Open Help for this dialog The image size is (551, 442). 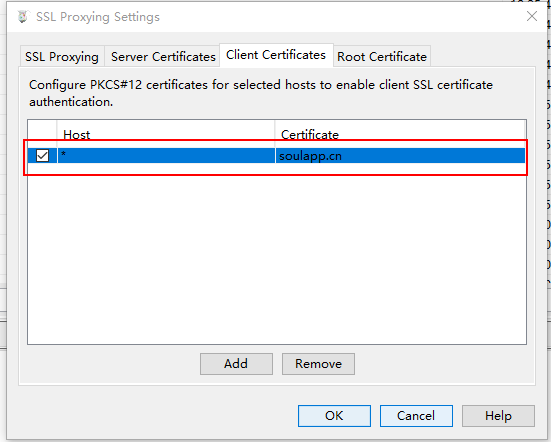click(x=498, y=416)
